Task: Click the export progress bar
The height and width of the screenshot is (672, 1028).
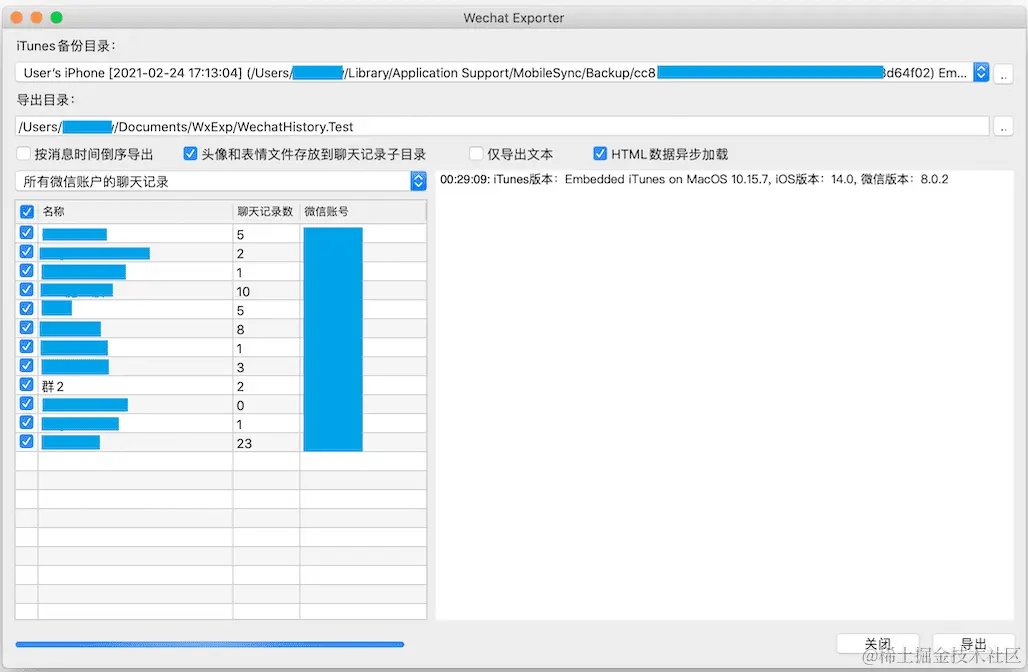Action: tap(210, 644)
